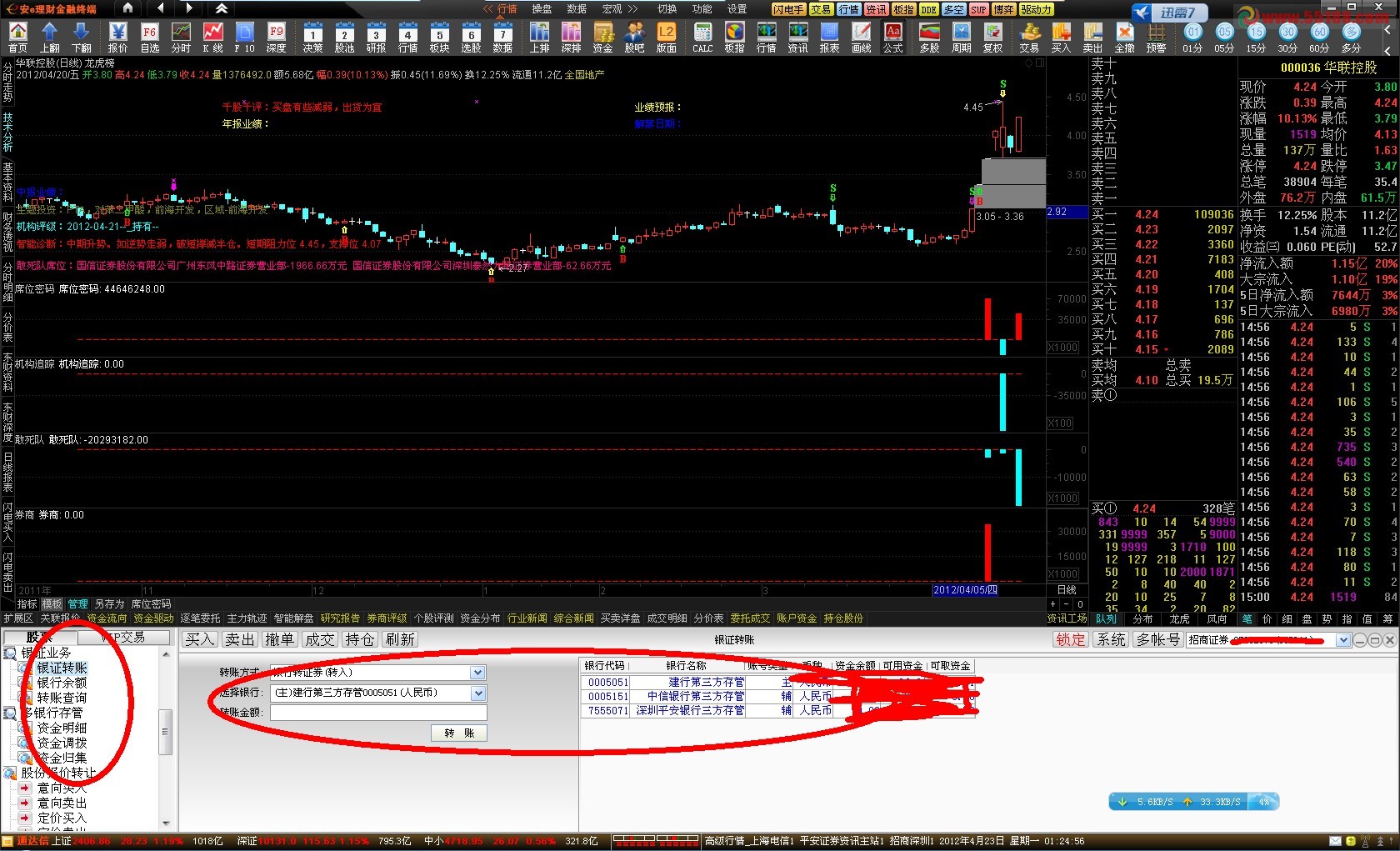Click the 下翻 page-down arrow icon
Viewport: 1400px width, 851px height.
81,37
